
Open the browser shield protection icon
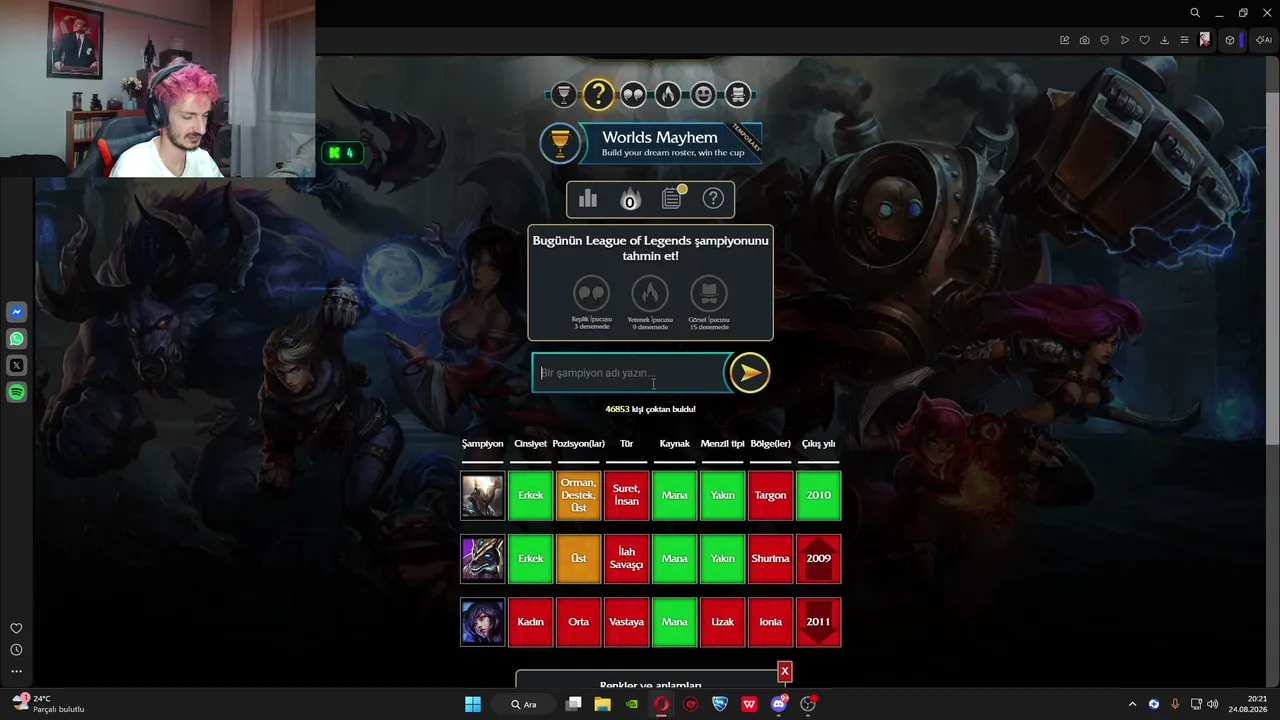pos(1105,40)
